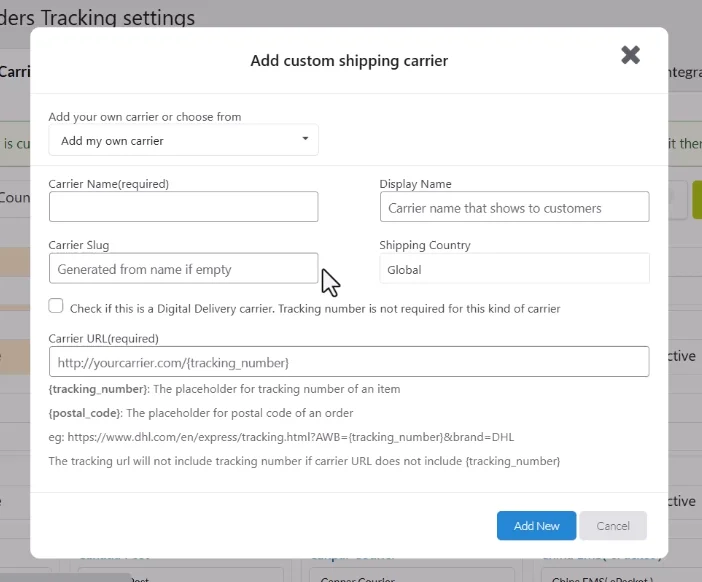Image resolution: width=702 pixels, height=582 pixels.
Task: Open the 'Add my own carrier' dropdown
Action: click(x=184, y=140)
